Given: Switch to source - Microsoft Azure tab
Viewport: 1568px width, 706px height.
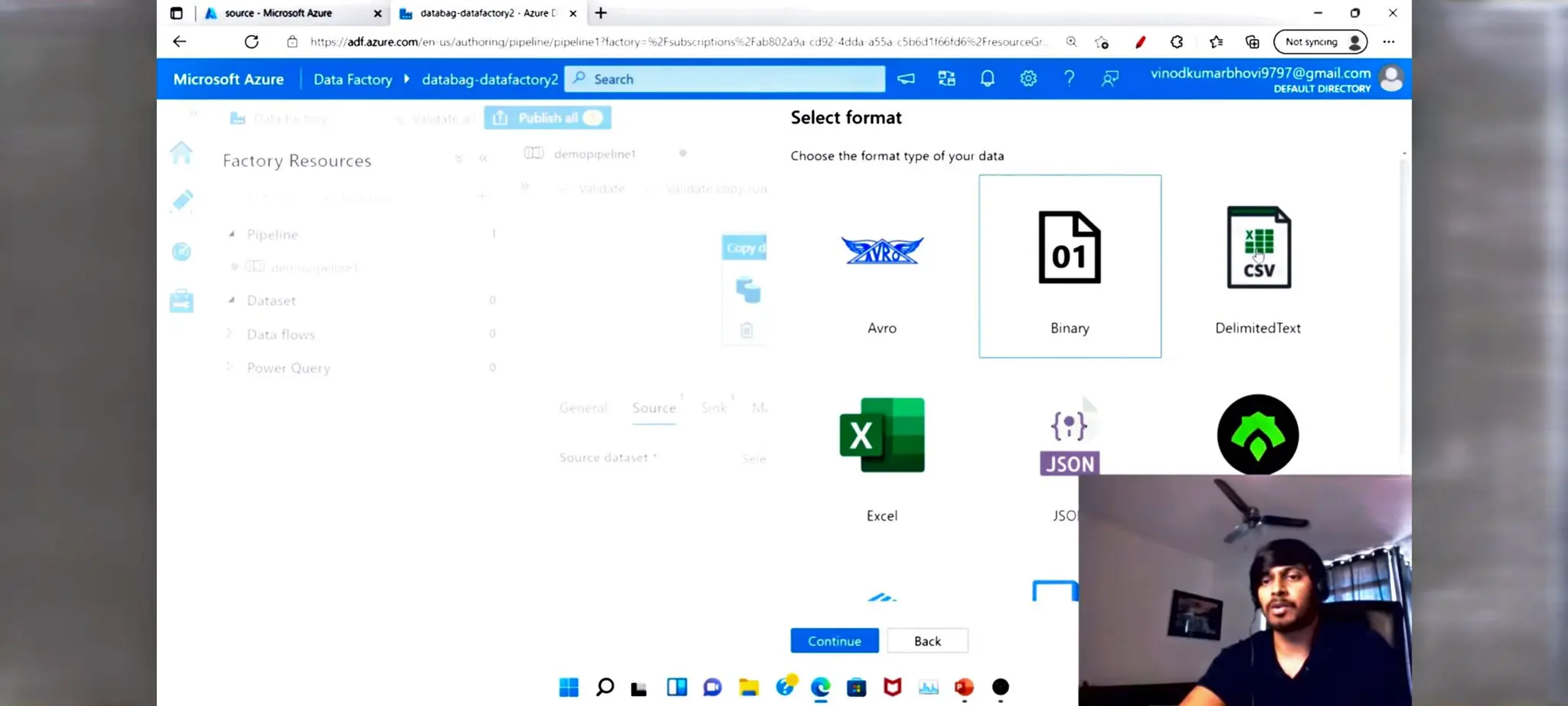Looking at the screenshot, I should (x=293, y=13).
